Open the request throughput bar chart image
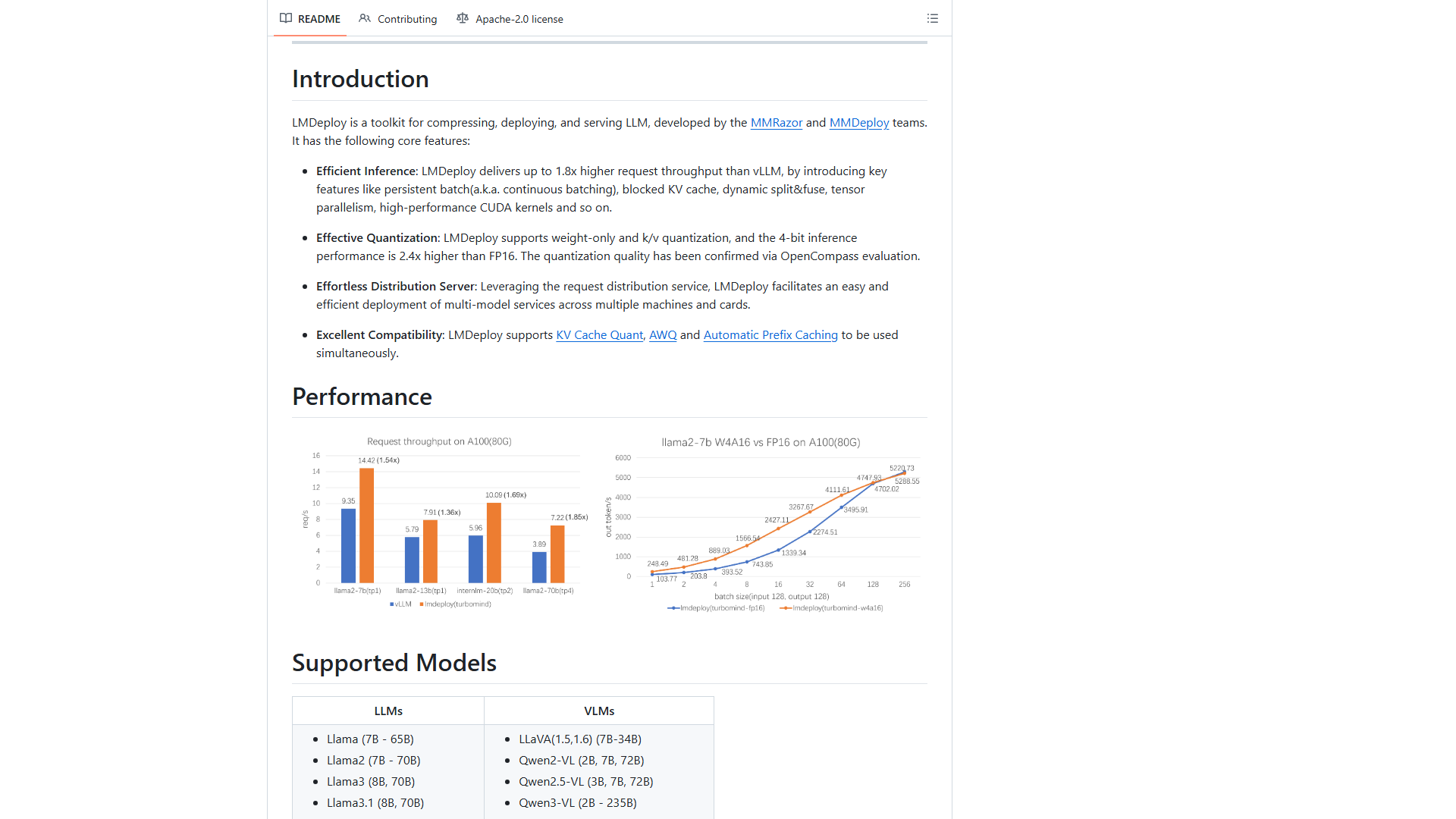 pos(444,522)
